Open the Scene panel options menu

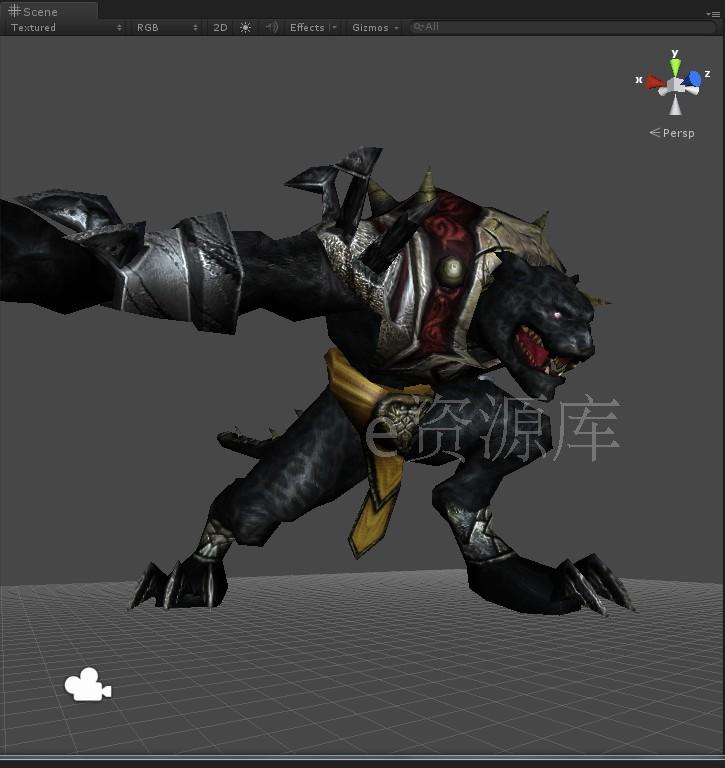click(x=713, y=14)
